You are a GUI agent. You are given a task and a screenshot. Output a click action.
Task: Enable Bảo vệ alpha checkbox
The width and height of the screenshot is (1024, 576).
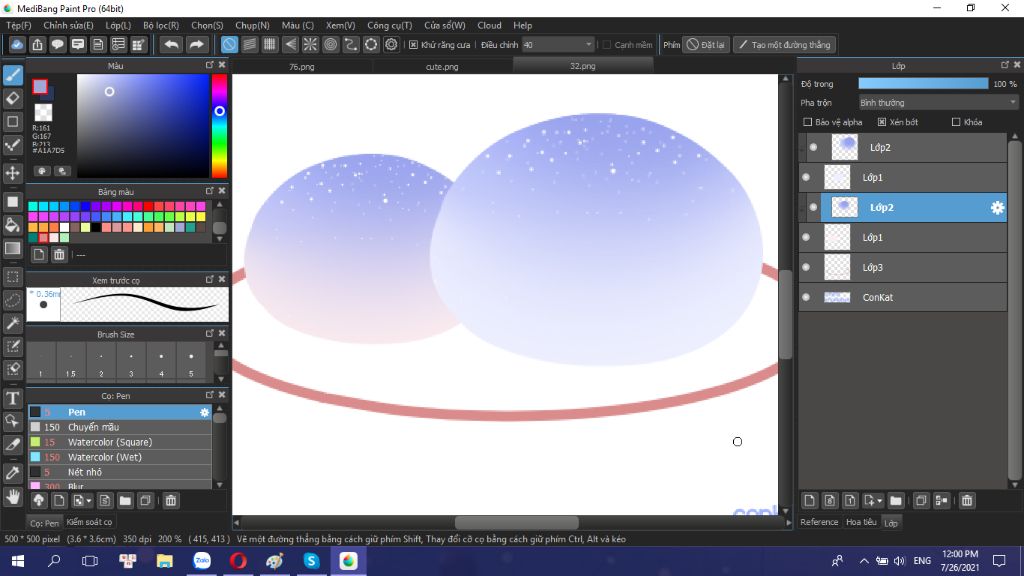coord(808,122)
